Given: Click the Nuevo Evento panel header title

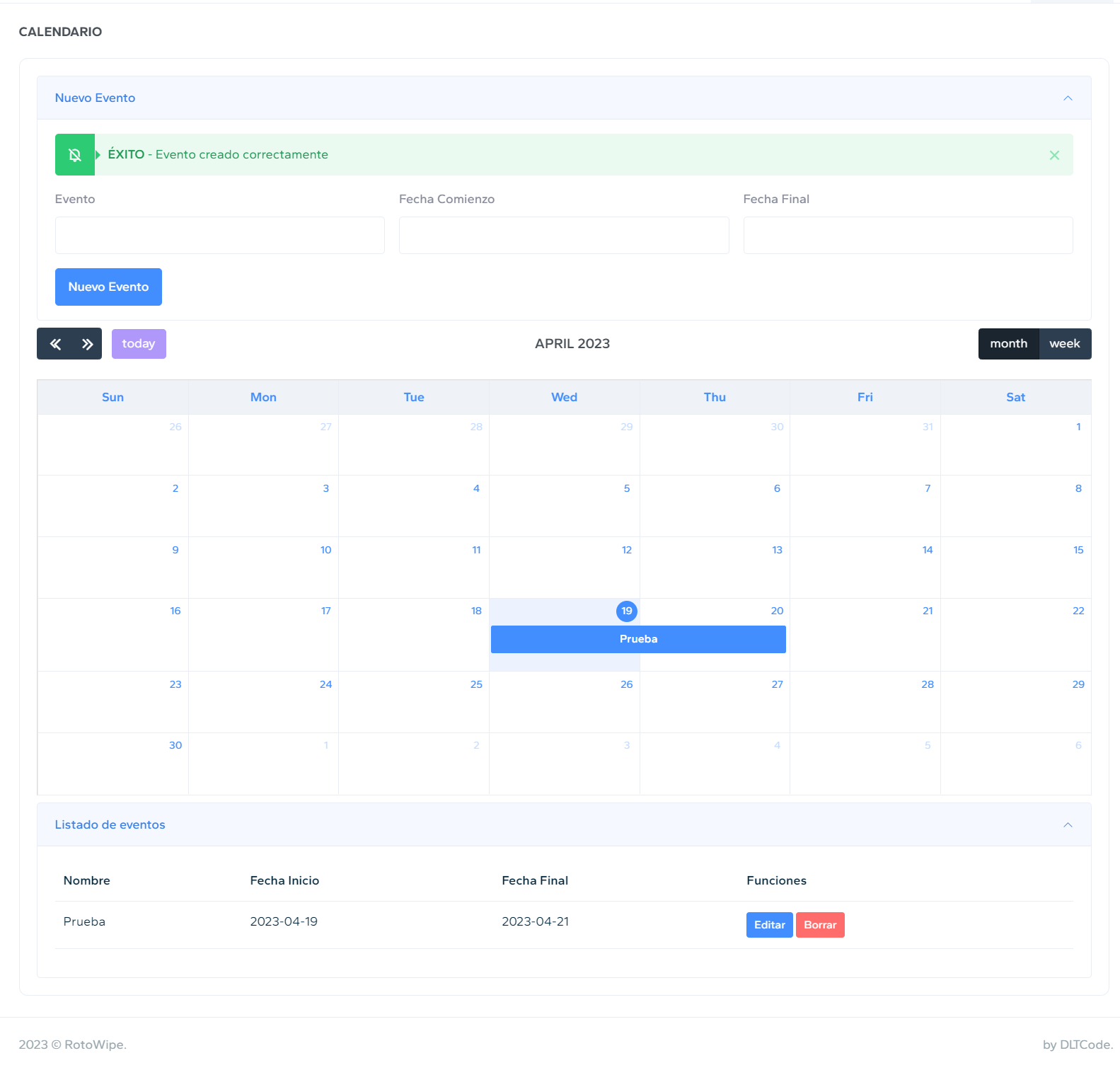Looking at the screenshot, I should click(x=95, y=98).
